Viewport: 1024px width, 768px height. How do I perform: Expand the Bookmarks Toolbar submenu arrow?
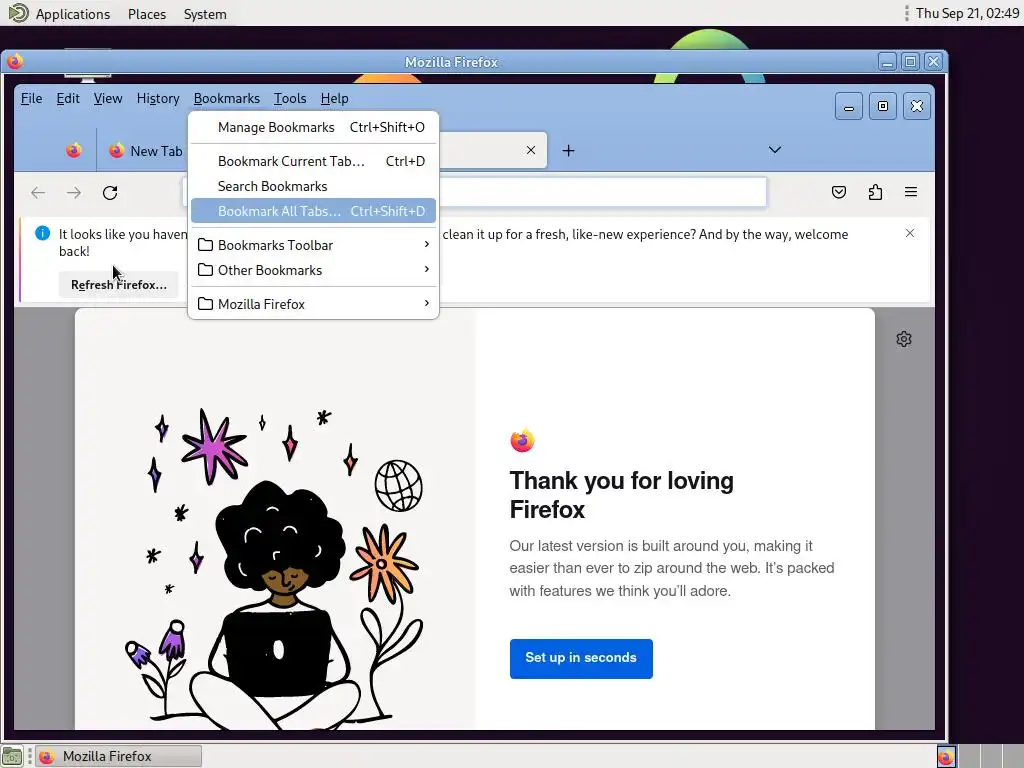coord(426,244)
